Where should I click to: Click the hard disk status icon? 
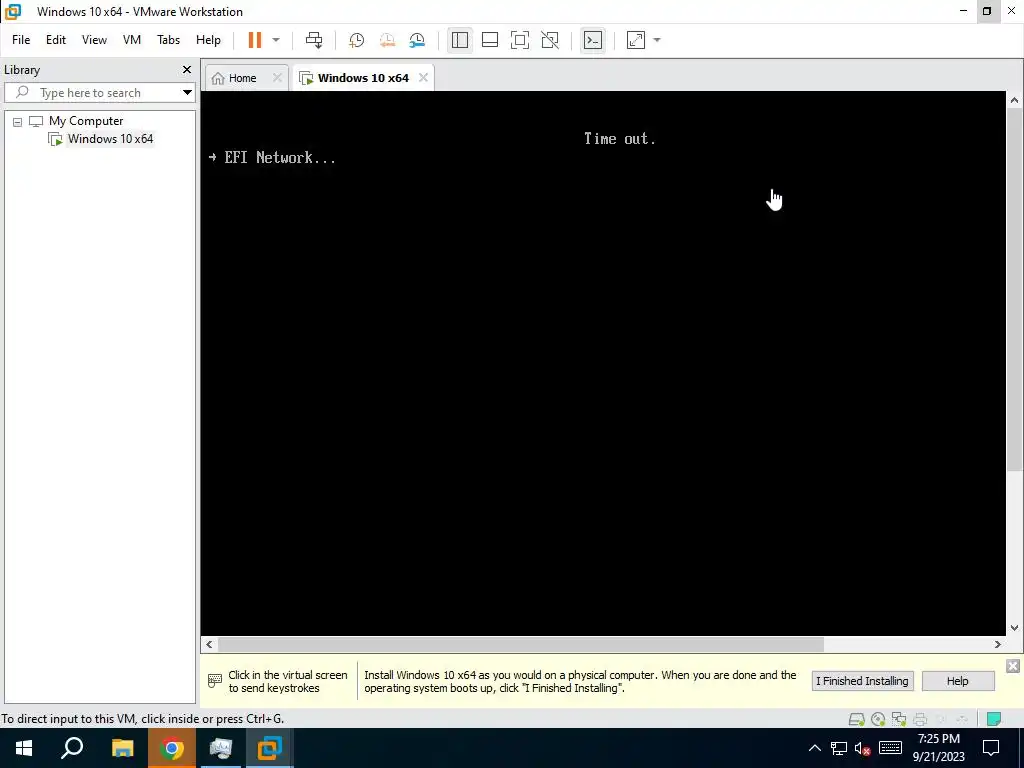click(856, 719)
